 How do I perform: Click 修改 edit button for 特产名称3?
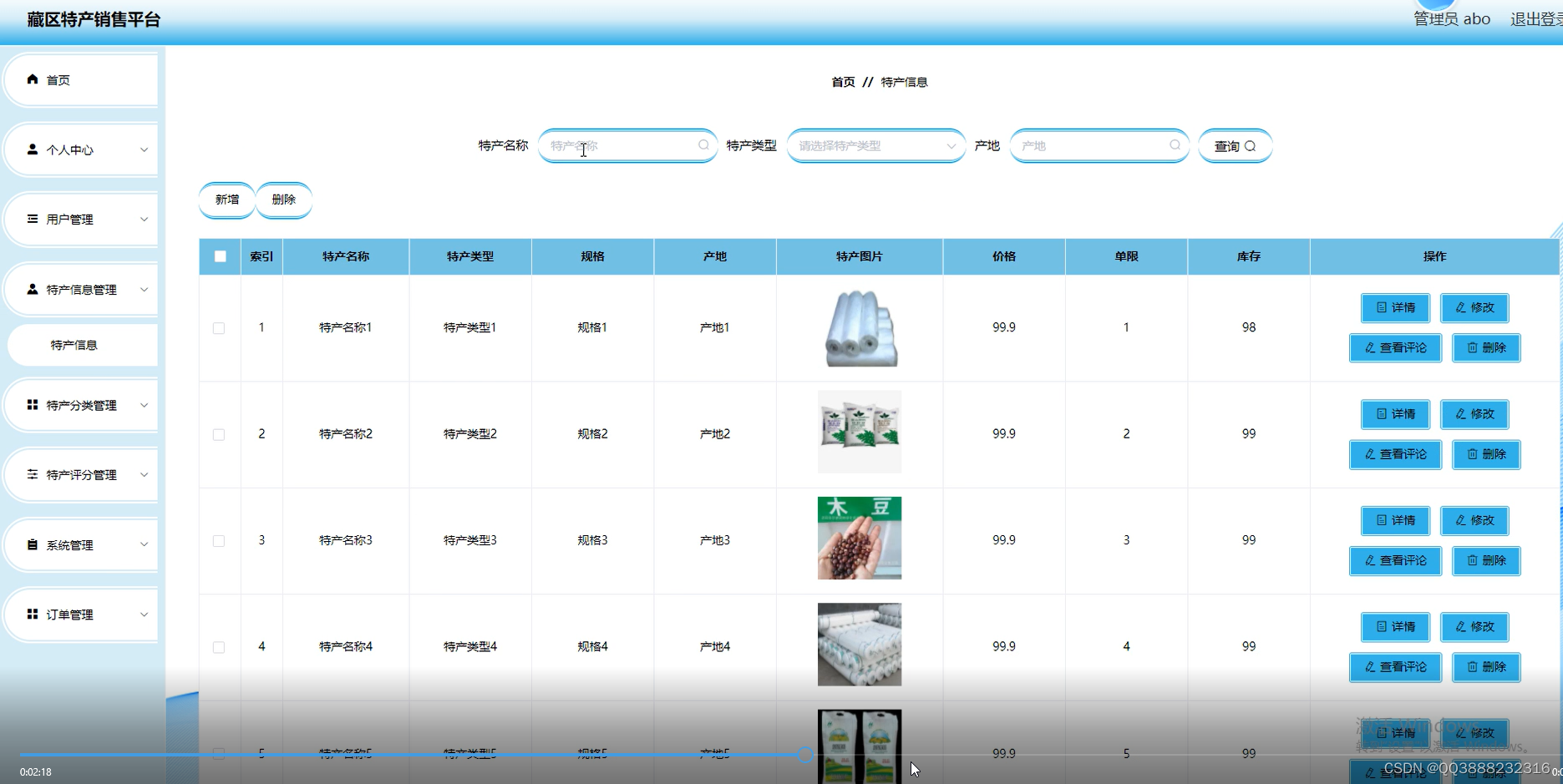[1474, 520]
